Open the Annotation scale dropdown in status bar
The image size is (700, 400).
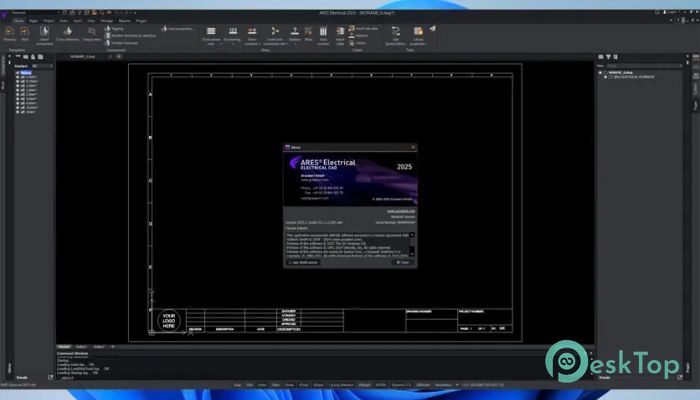coord(457,385)
